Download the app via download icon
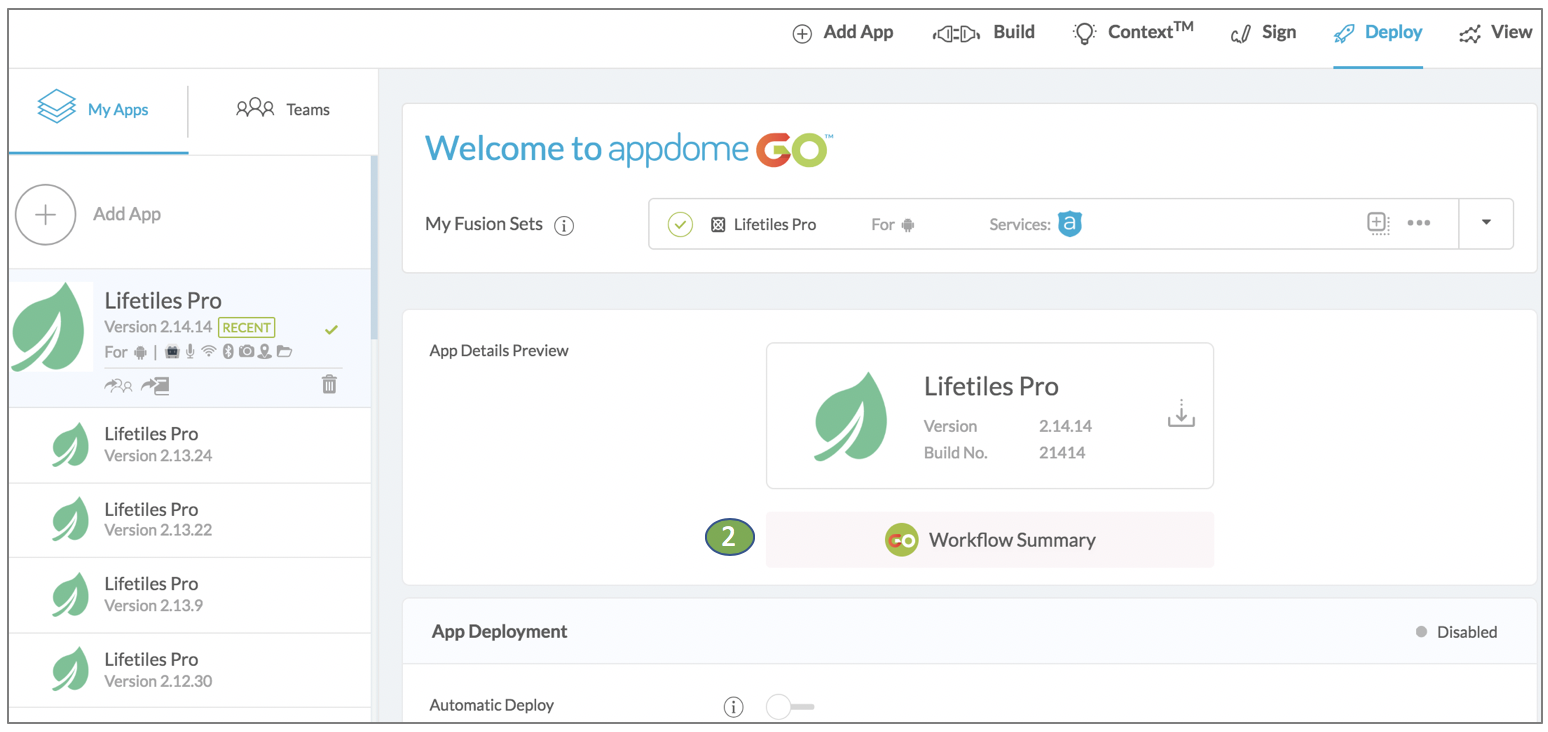 1181,414
